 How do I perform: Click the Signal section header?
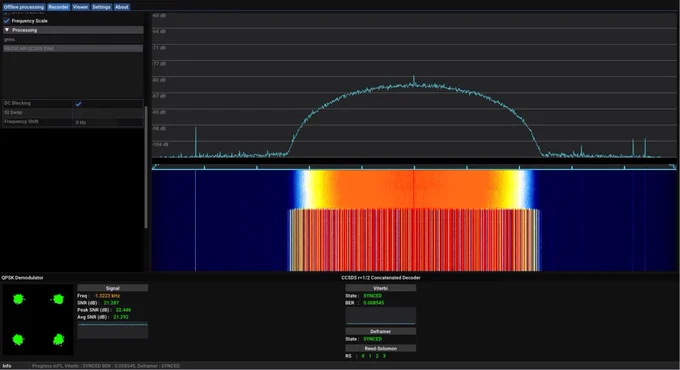tap(112, 288)
